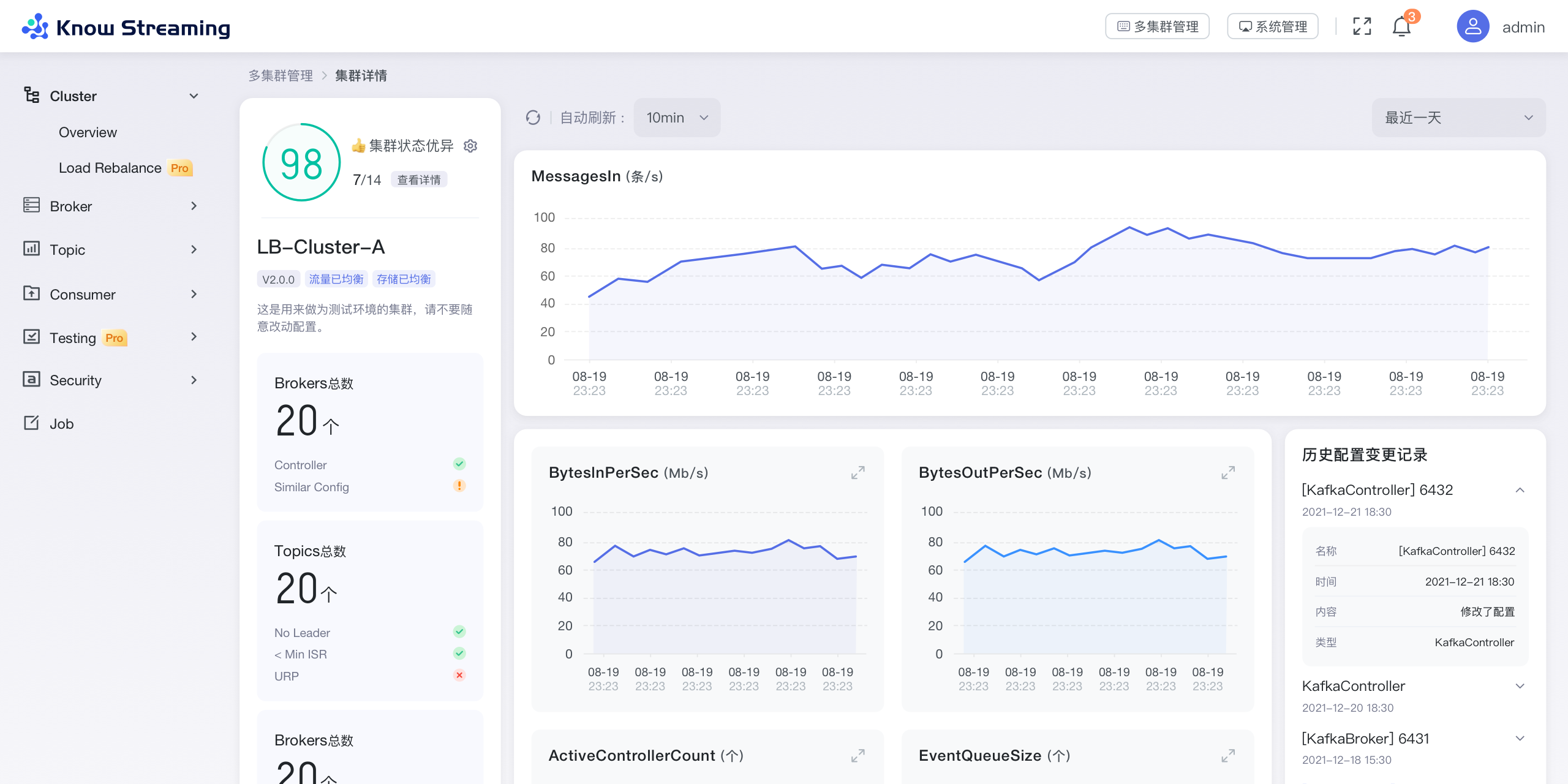Click the thumbs-up cluster status icon
Screen dimensions: 1568x784
point(358,145)
